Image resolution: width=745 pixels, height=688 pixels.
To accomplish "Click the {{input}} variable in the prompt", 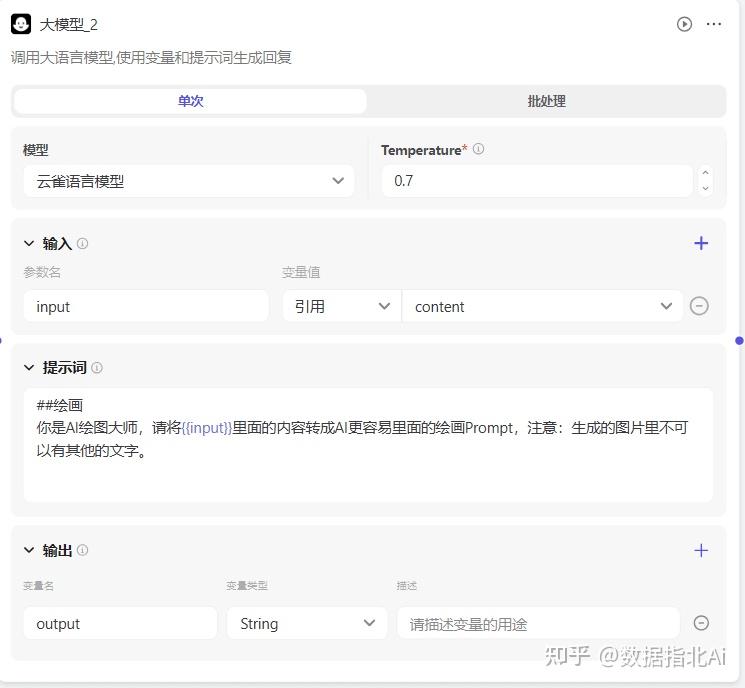I will [x=207, y=428].
